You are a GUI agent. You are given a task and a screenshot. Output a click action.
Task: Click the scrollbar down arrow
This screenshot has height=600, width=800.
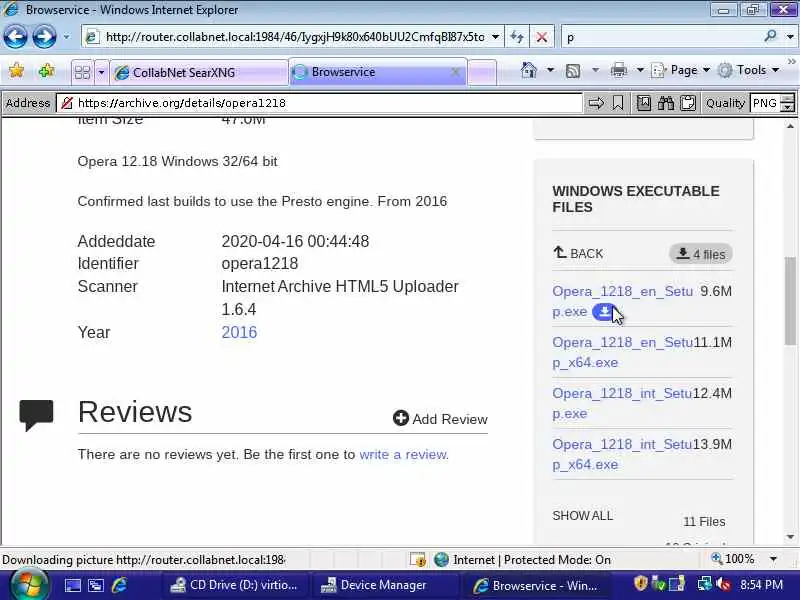click(790, 537)
